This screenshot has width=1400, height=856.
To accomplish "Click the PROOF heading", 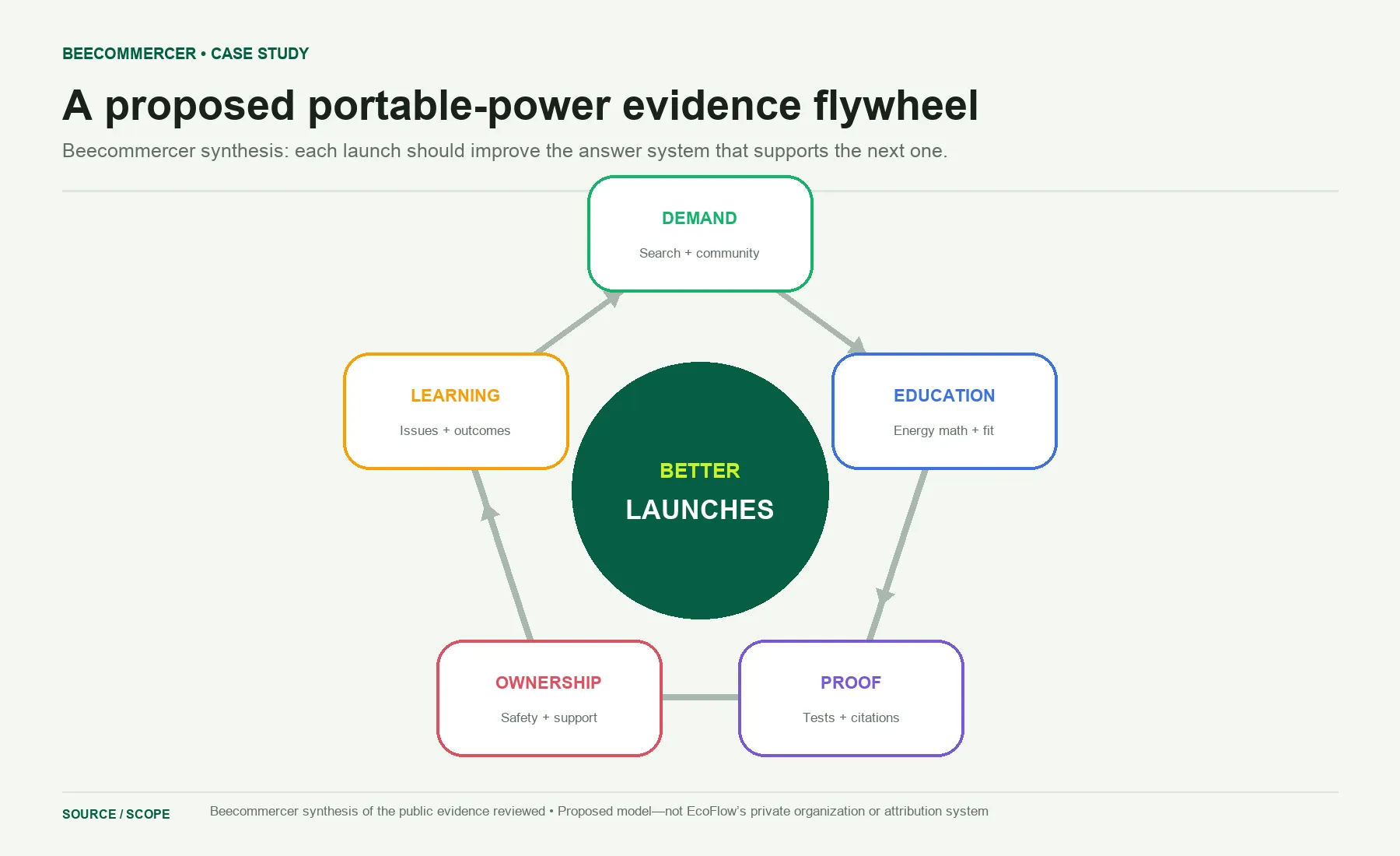I will click(851, 683).
